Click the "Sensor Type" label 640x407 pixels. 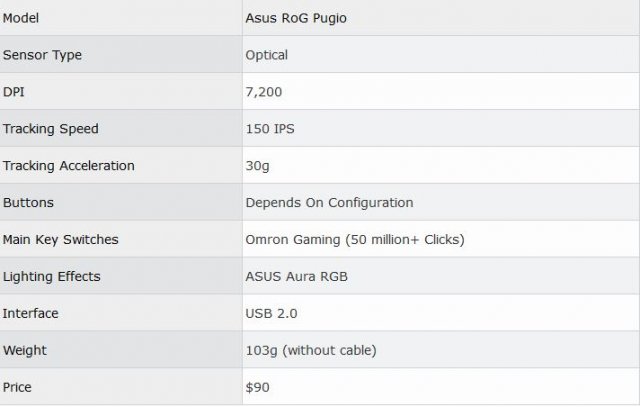pos(42,55)
